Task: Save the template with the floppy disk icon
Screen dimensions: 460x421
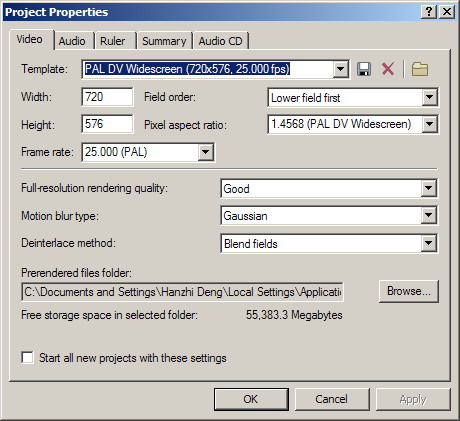Action: (x=364, y=69)
